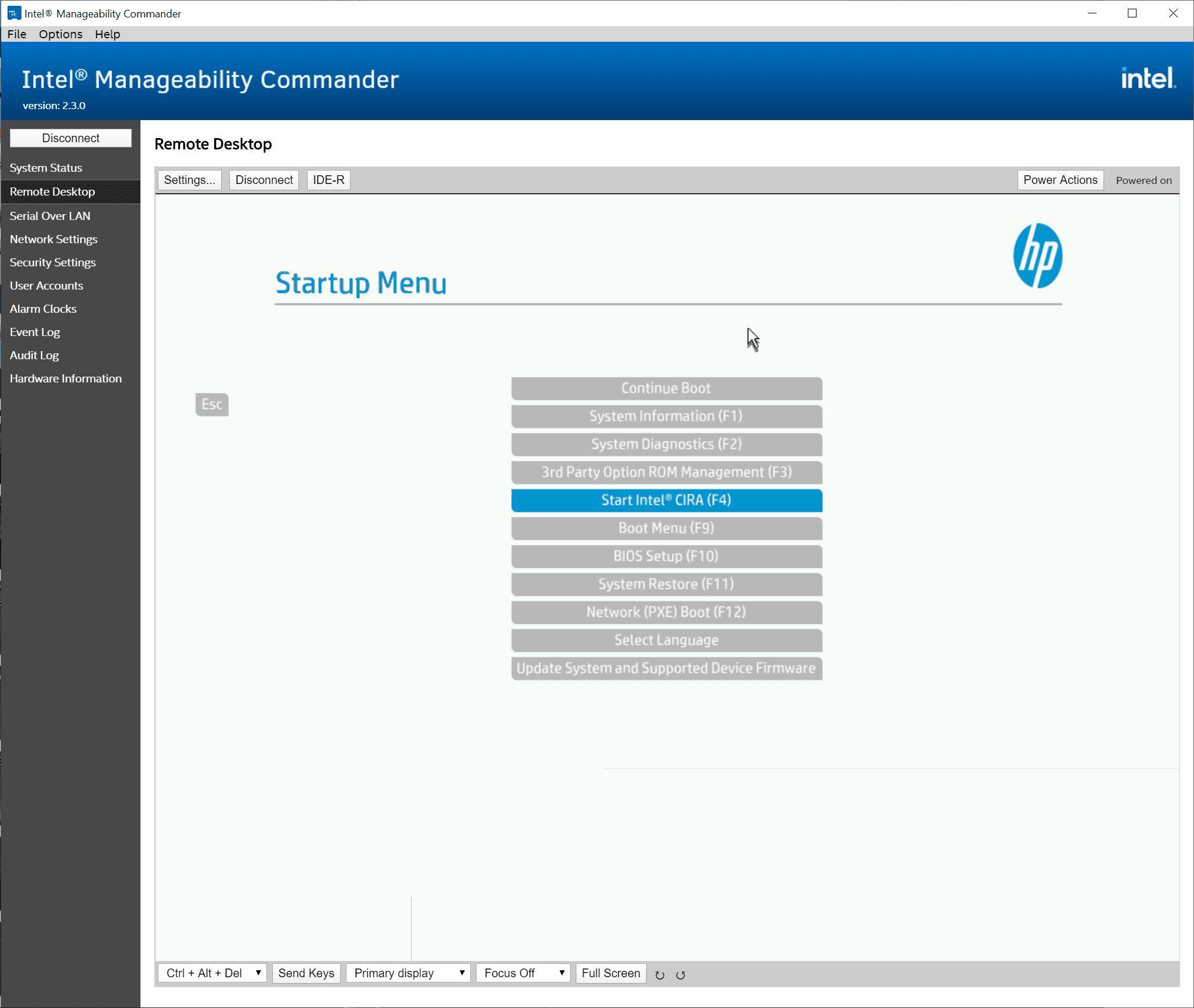This screenshot has height=1008, width=1194.
Task: Click the HP logo in remote screen
Action: coord(1037,256)
